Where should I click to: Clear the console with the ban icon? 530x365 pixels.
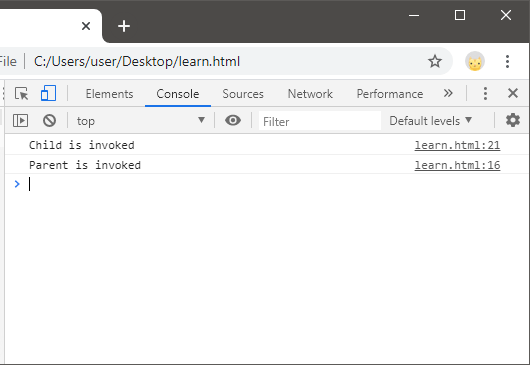click(49, 121)
